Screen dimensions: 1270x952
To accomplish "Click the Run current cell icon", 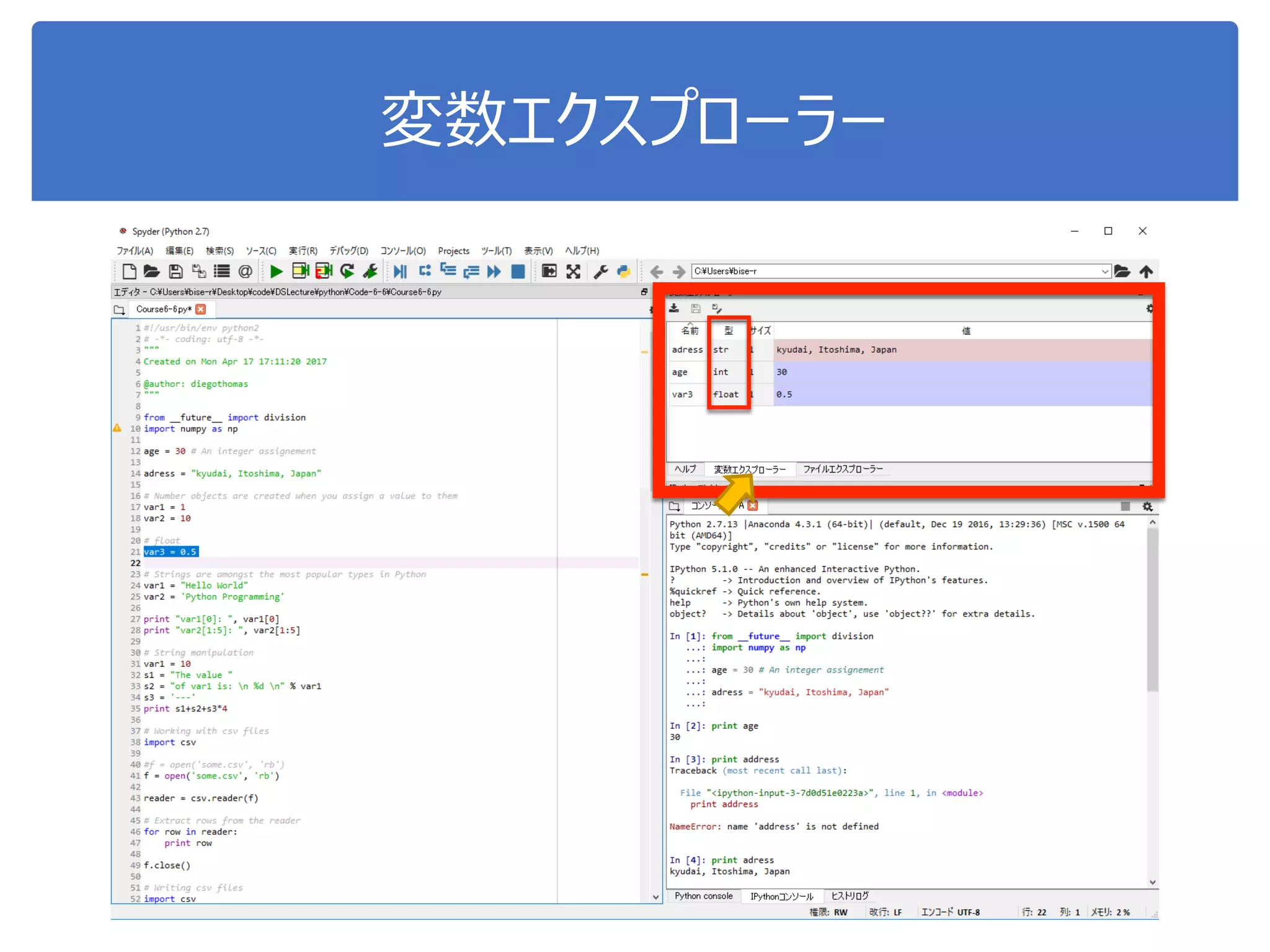I will [x=301, y=271].
